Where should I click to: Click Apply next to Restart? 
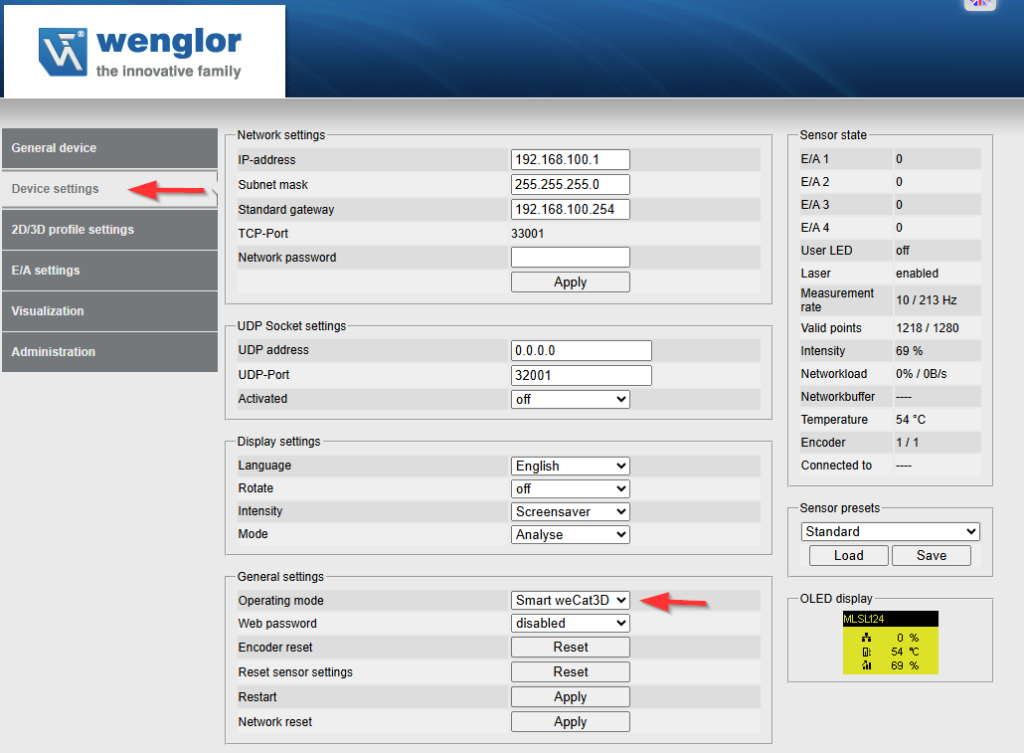tap(570, 697)
